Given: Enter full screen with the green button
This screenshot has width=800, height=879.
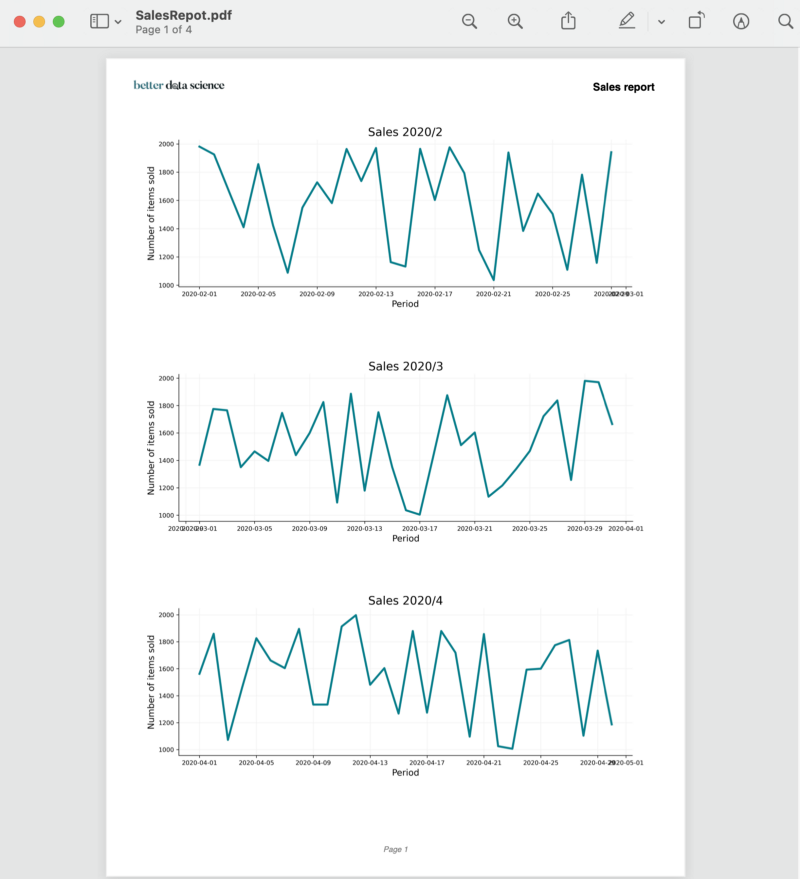Looking at the screenshot, I should pos(58,21).
